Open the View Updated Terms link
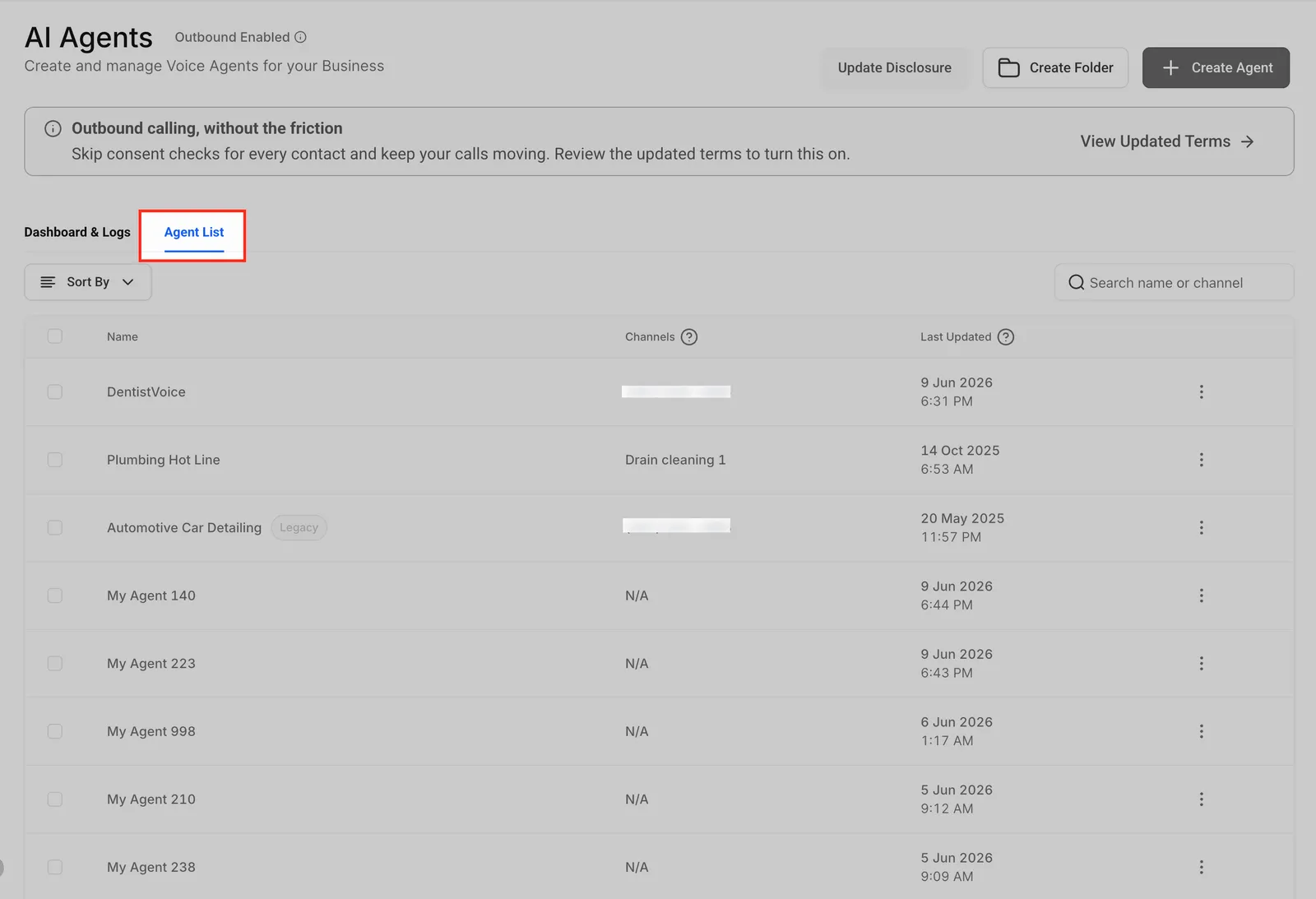 coord(1166,141)
